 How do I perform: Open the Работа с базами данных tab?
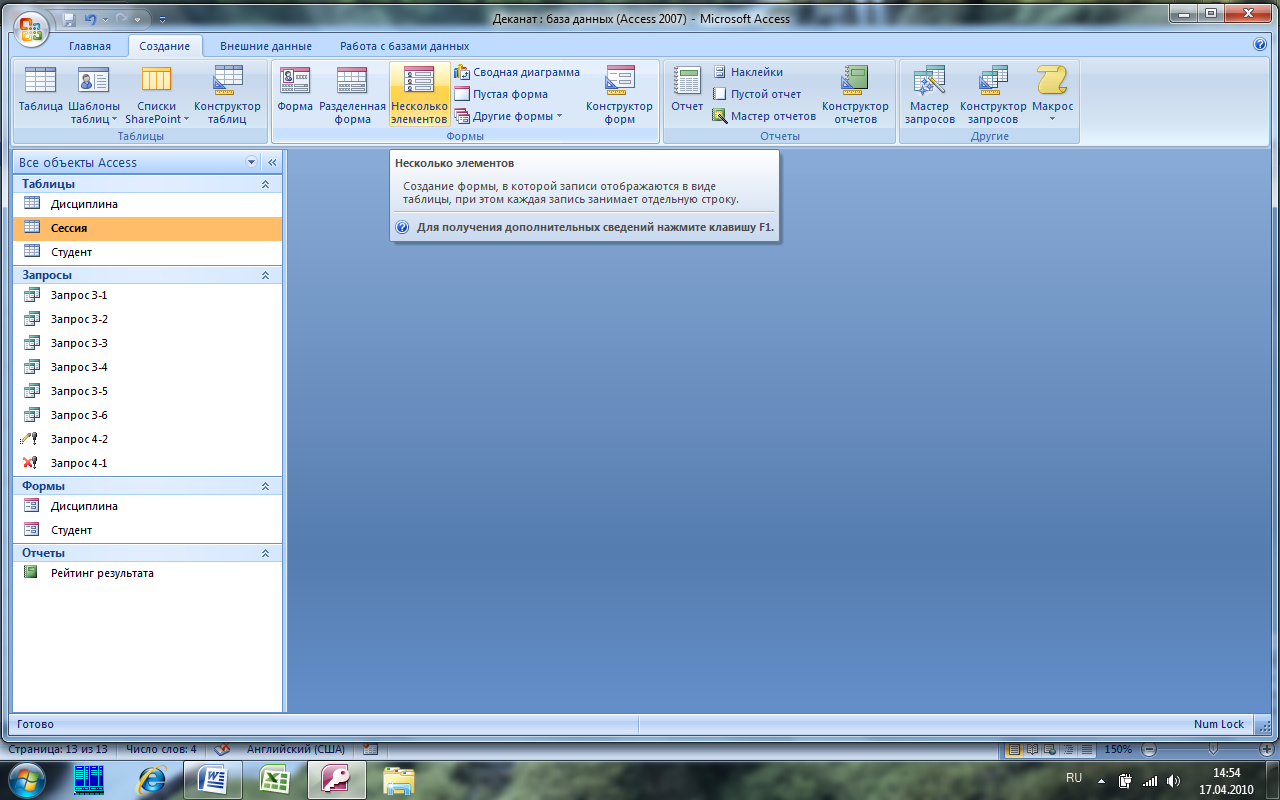pos(404,46)
